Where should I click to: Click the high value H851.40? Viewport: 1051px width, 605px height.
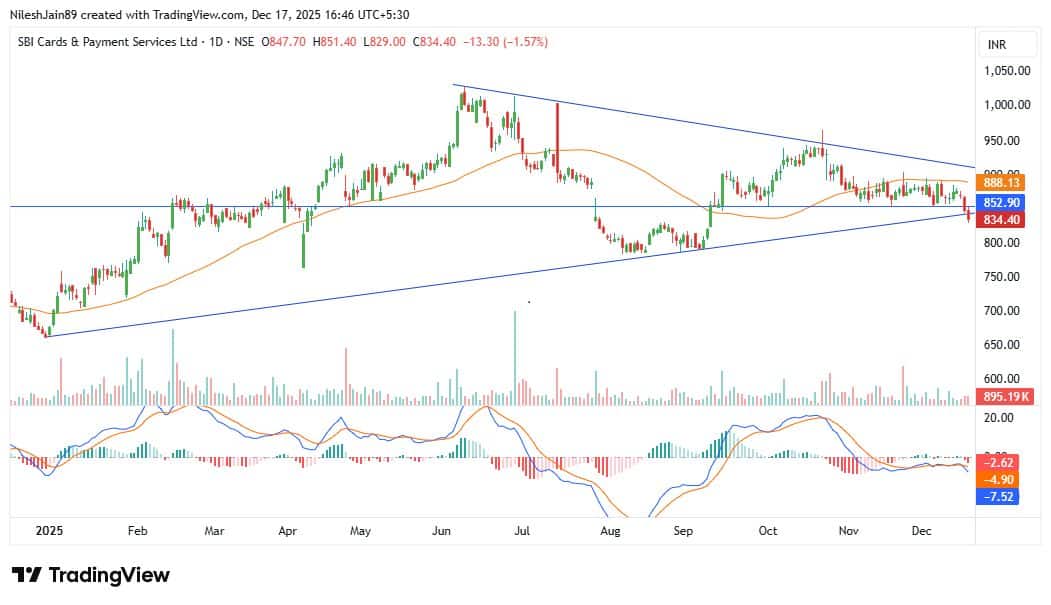coord(334,42)
